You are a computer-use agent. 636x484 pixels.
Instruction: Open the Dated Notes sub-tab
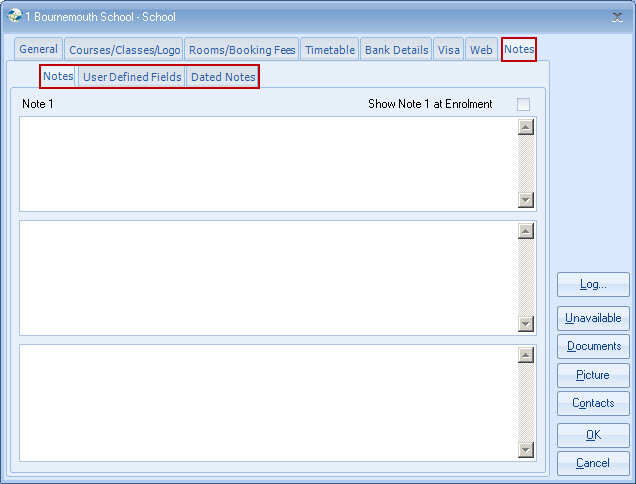[x=223, y=77]
